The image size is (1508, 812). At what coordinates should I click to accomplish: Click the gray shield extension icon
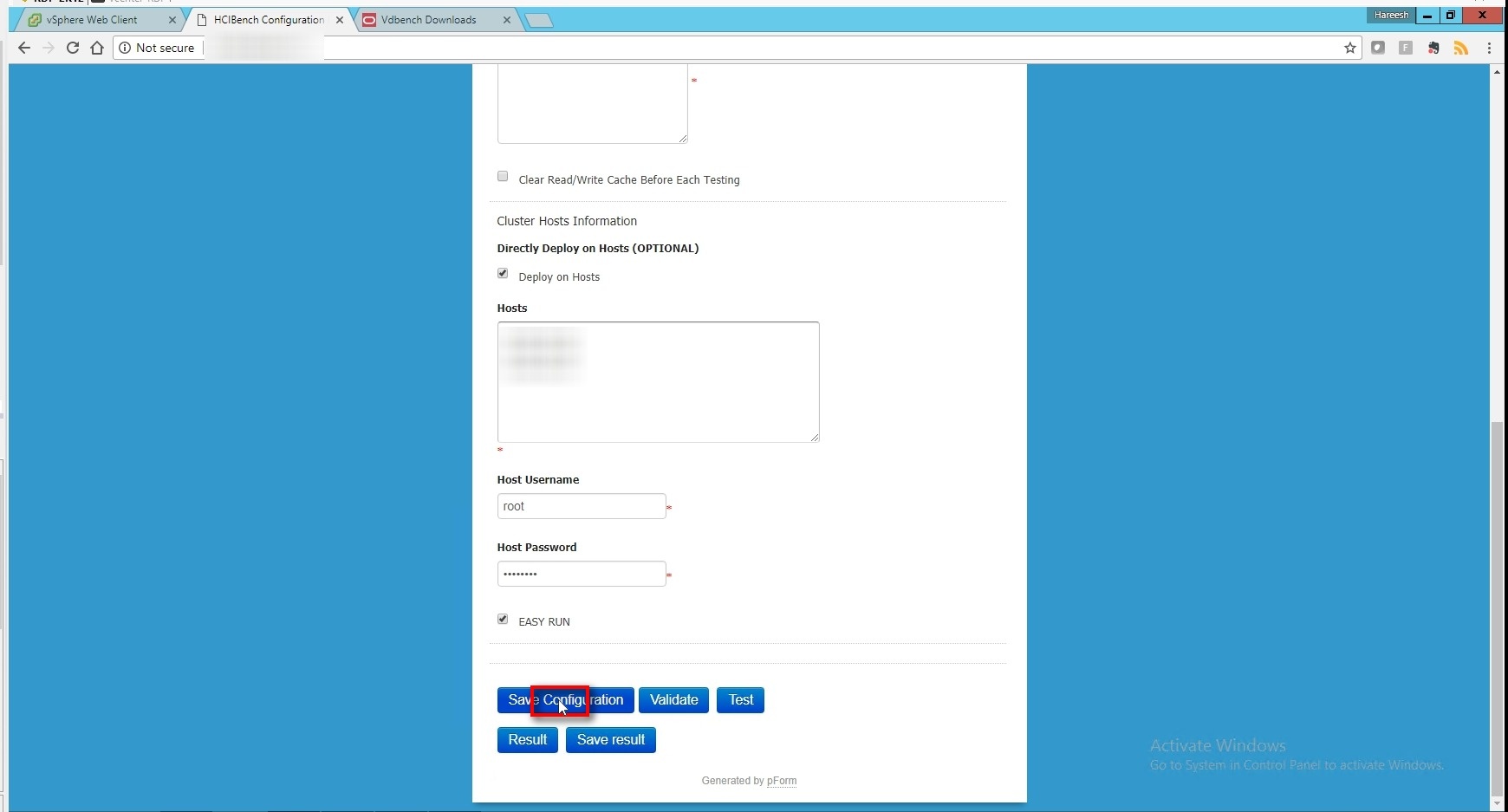click(1378, 48)
